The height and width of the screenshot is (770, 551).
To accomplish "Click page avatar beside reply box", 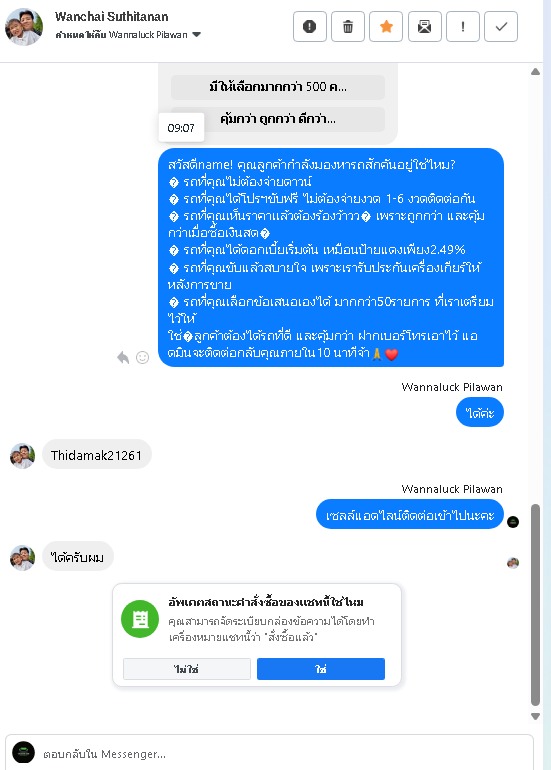I will (23, 753).
